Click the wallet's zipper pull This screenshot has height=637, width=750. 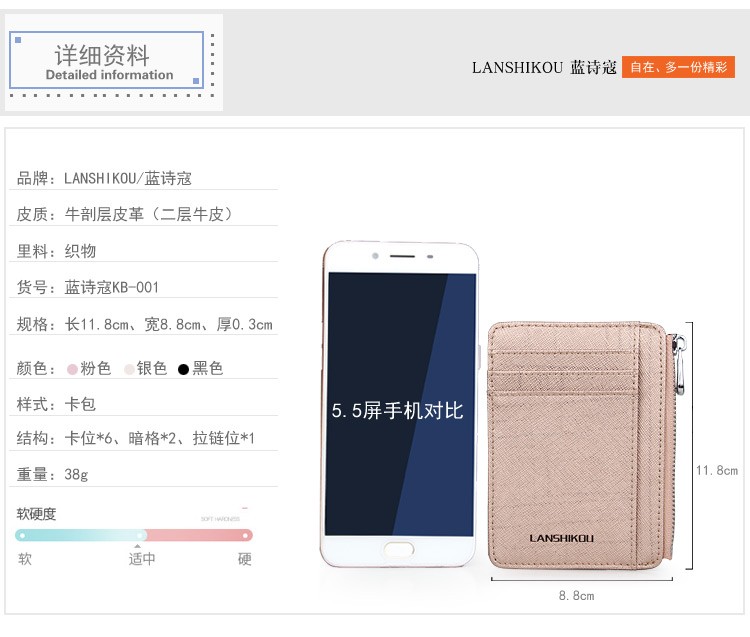pos(679,364)
